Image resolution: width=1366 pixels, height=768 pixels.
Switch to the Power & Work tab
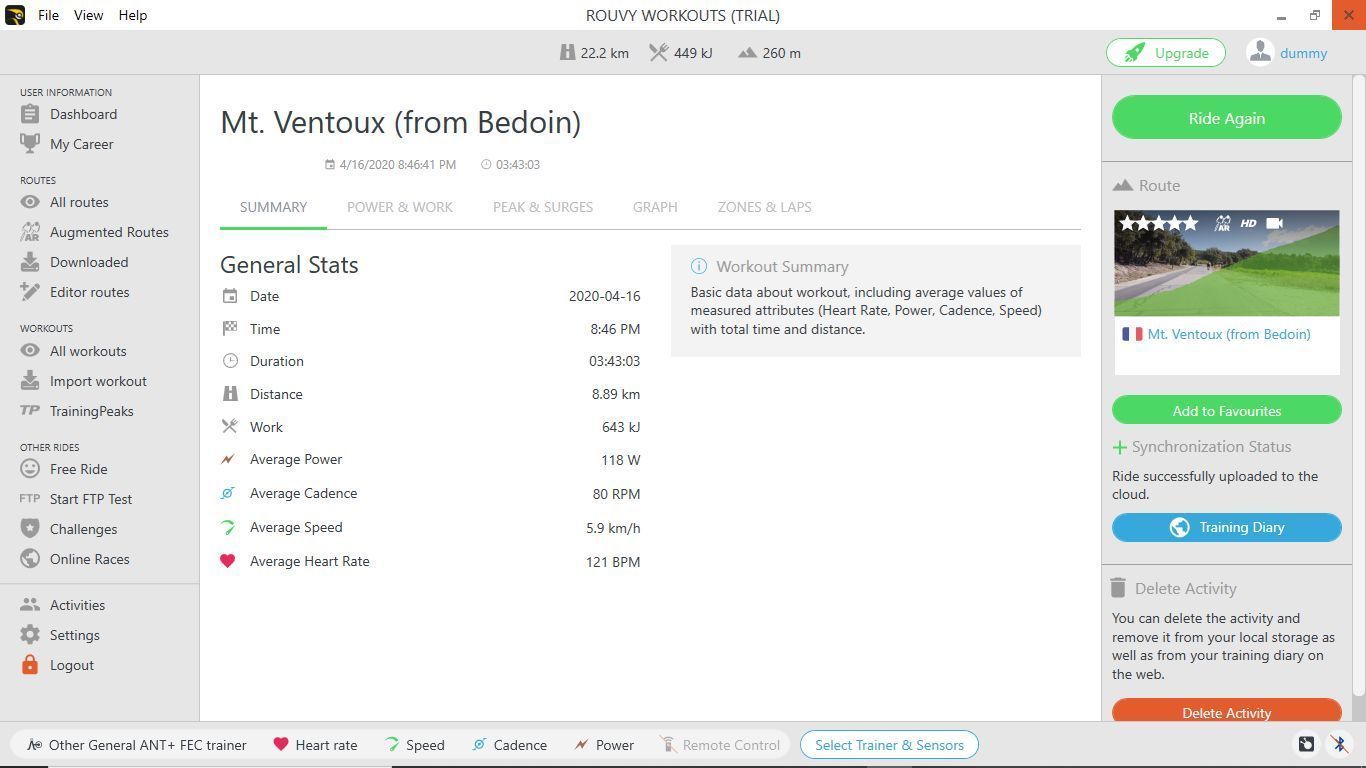[399, 207]
